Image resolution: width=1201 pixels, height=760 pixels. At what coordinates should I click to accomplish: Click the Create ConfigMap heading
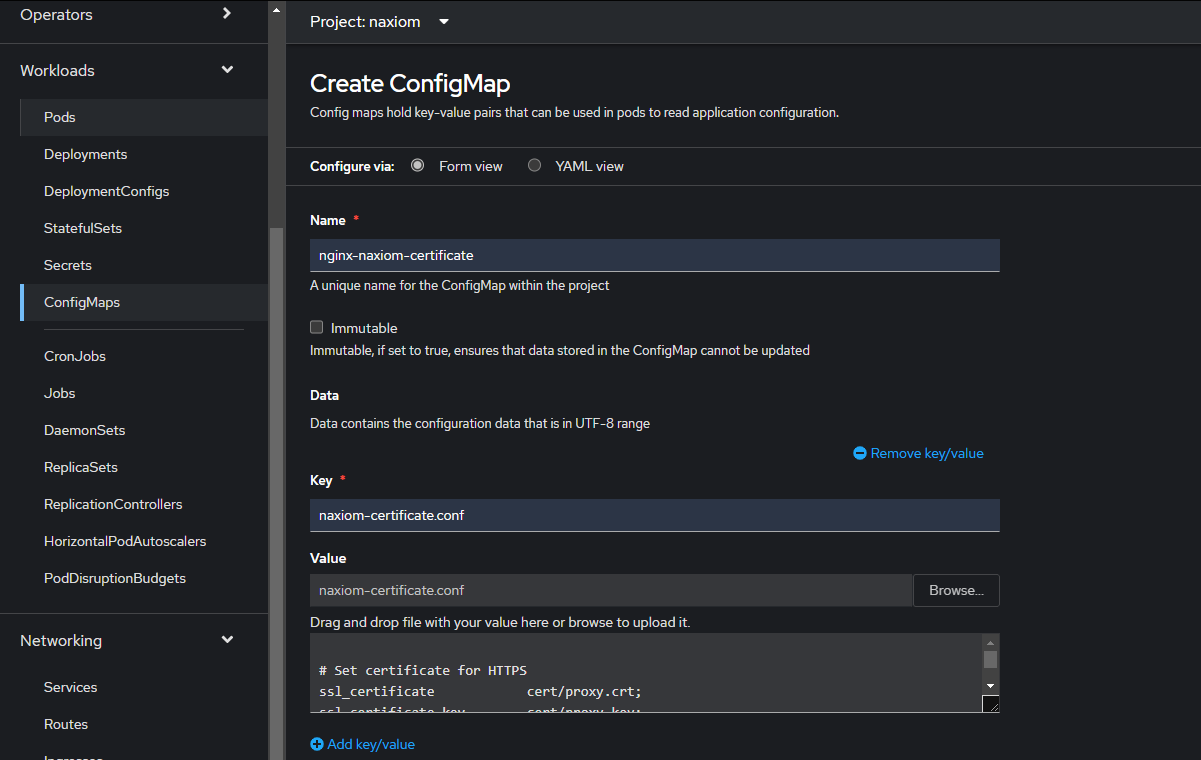tap(410, 83)
